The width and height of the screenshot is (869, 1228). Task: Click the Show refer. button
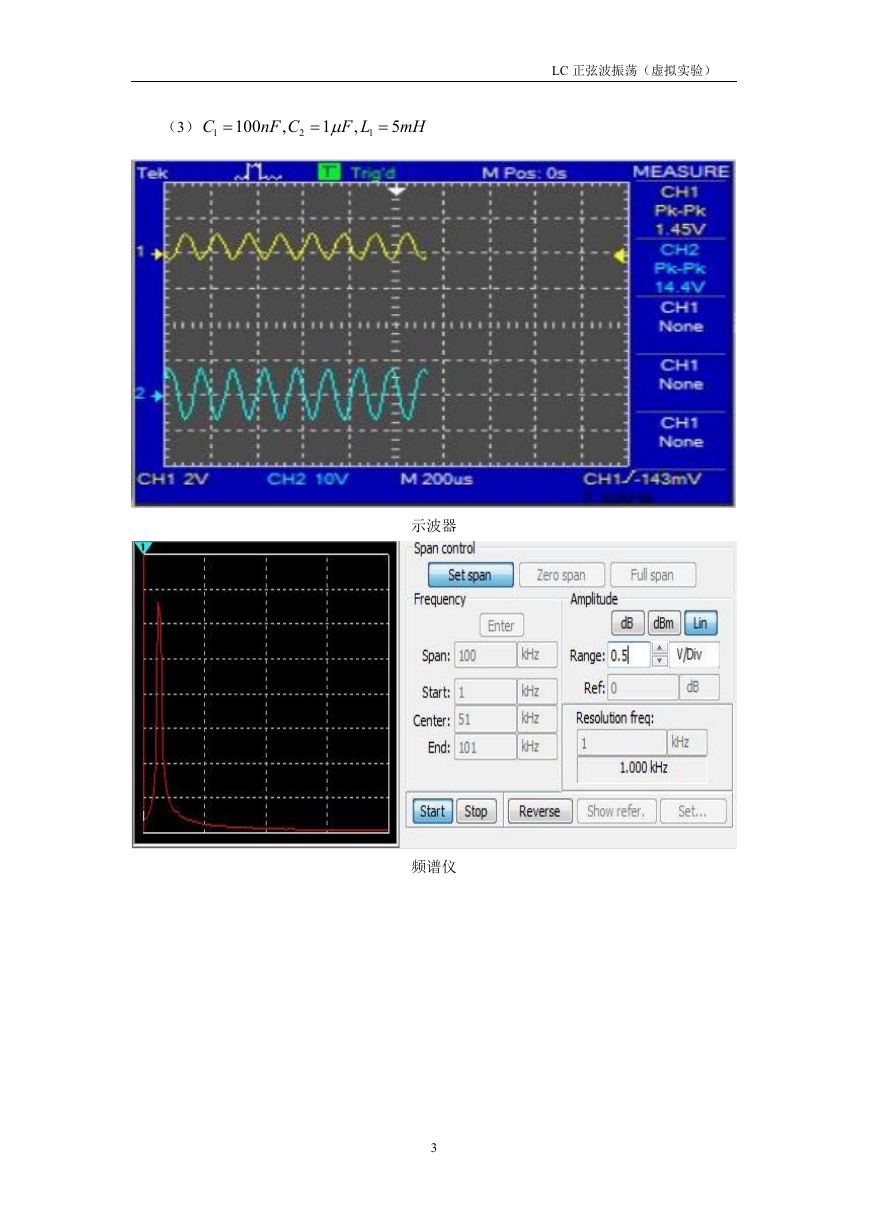click(x=616, y=811)
